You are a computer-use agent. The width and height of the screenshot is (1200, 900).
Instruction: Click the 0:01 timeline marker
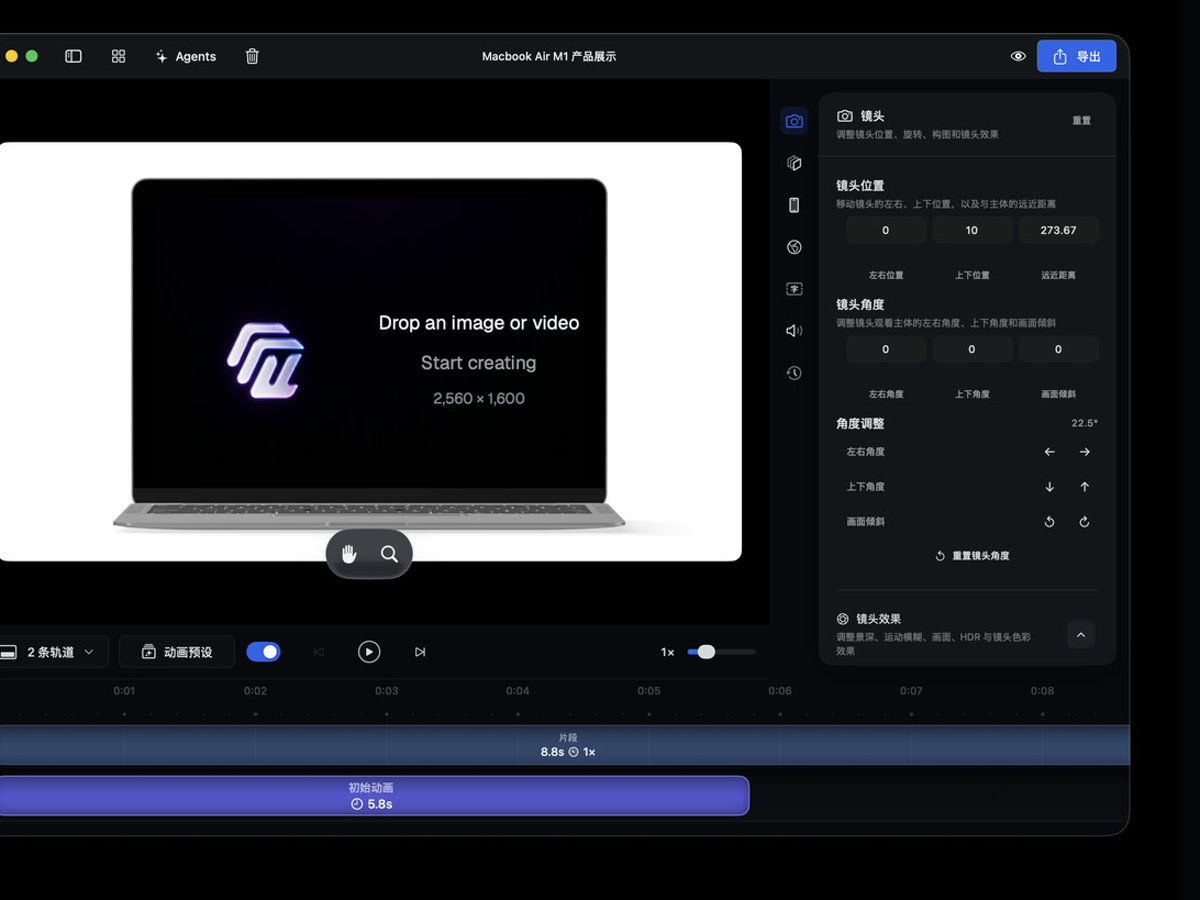coord(124,691)
